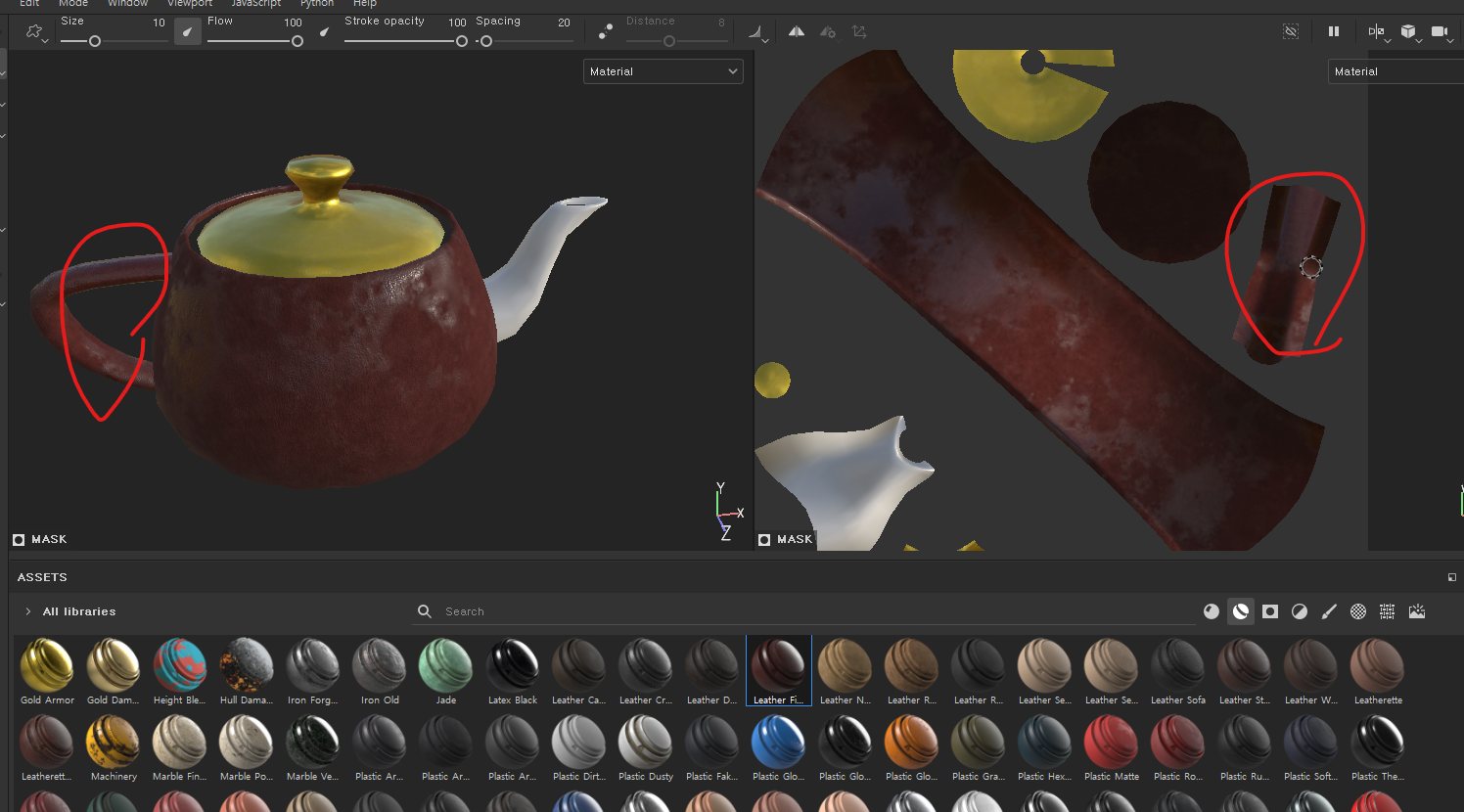Adjust the Stroke opacity slider
The image size is (1464, 812).
pyautogui.click(x=405, y=41)
